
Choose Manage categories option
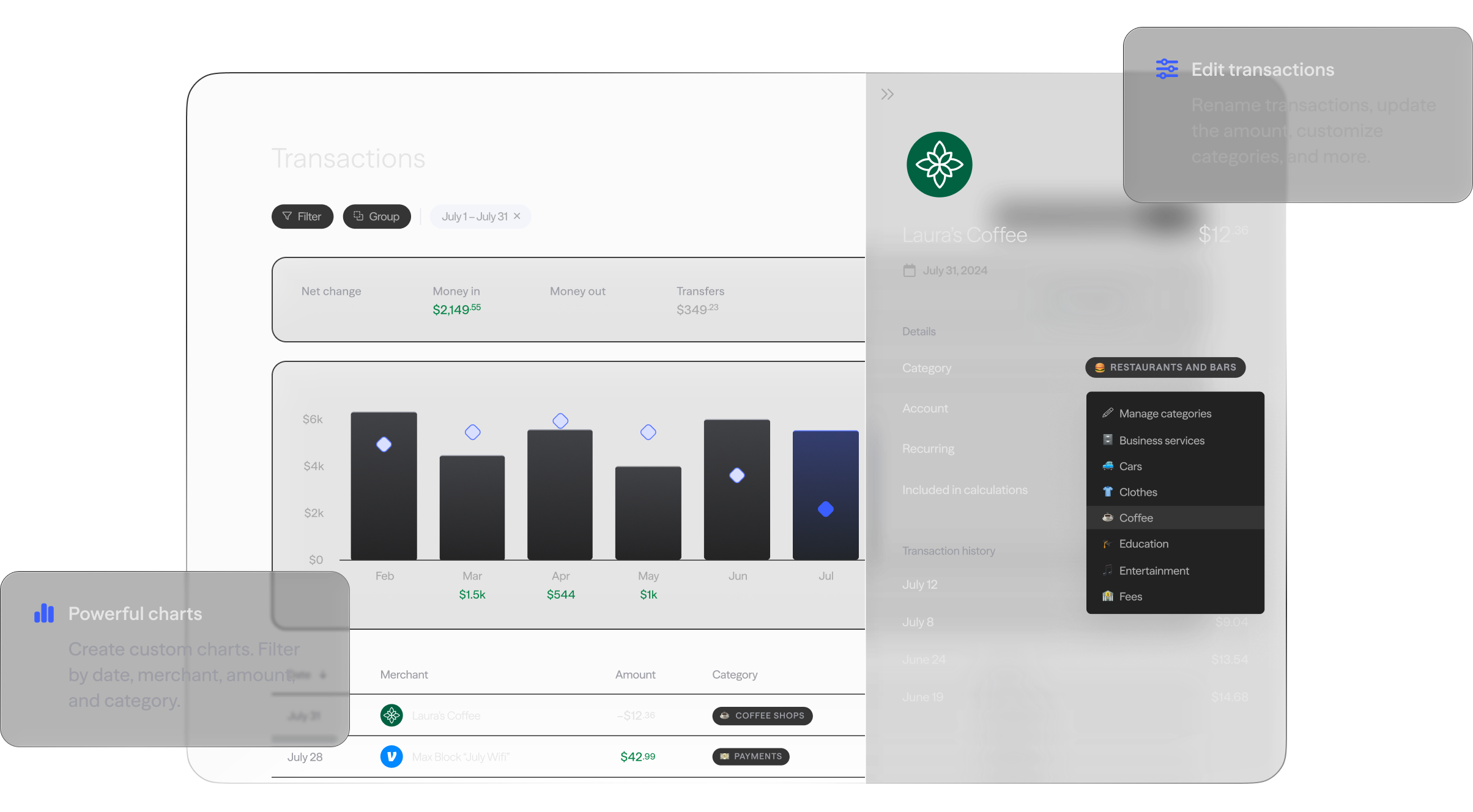pos(1165,414)
